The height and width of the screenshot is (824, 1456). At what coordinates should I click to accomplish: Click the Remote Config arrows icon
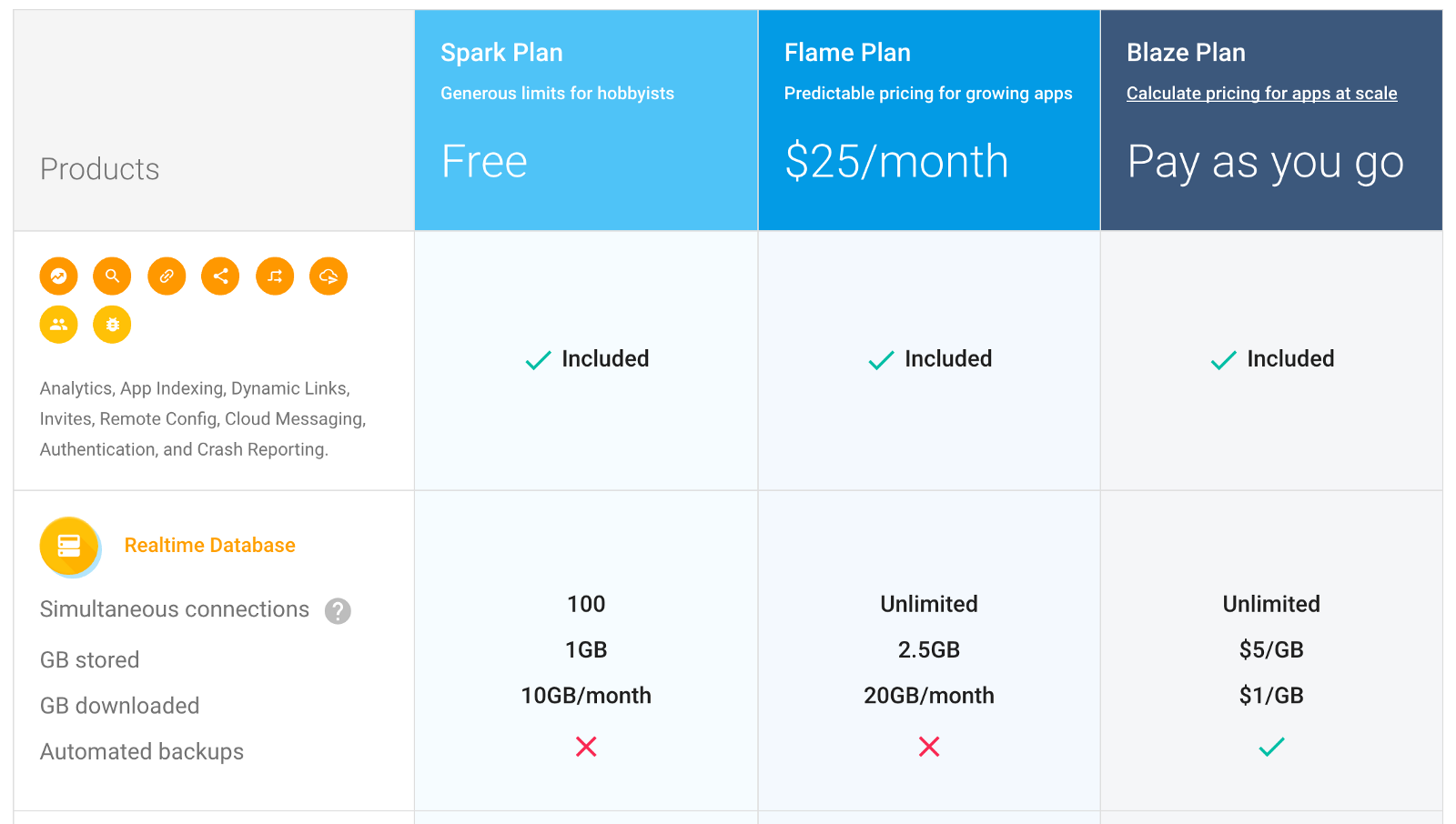[275, 276]
